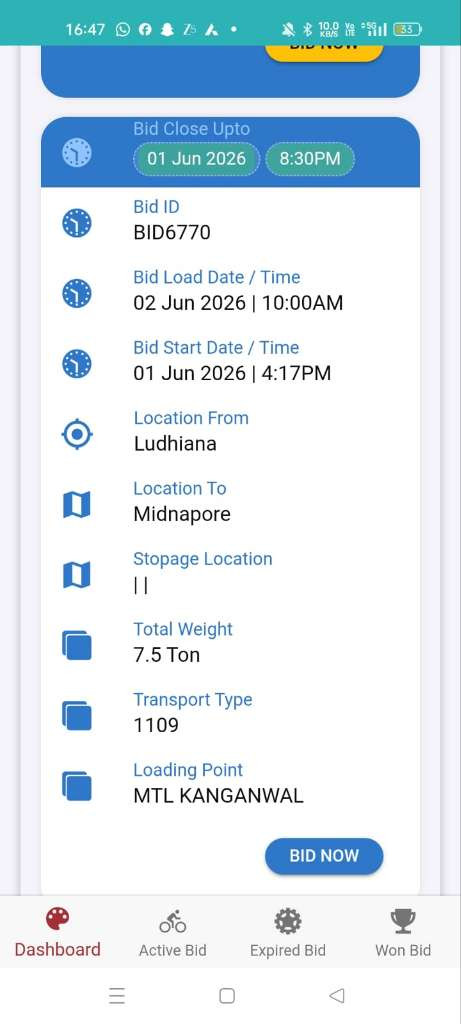This screenshot has width=461, height=1024.
Task: Switch to the Expired Bid tab
Action: (288, 931)
